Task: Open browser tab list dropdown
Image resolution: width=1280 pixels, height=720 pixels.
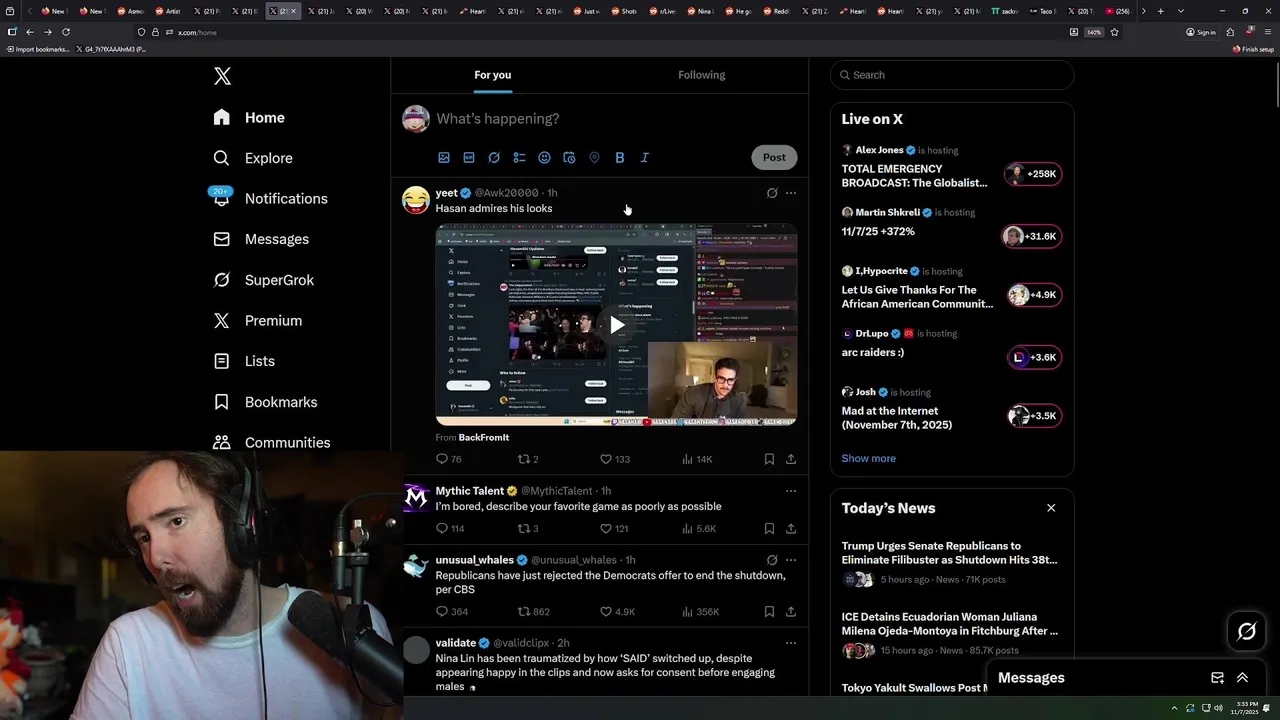Action: tap(1181, 11)
